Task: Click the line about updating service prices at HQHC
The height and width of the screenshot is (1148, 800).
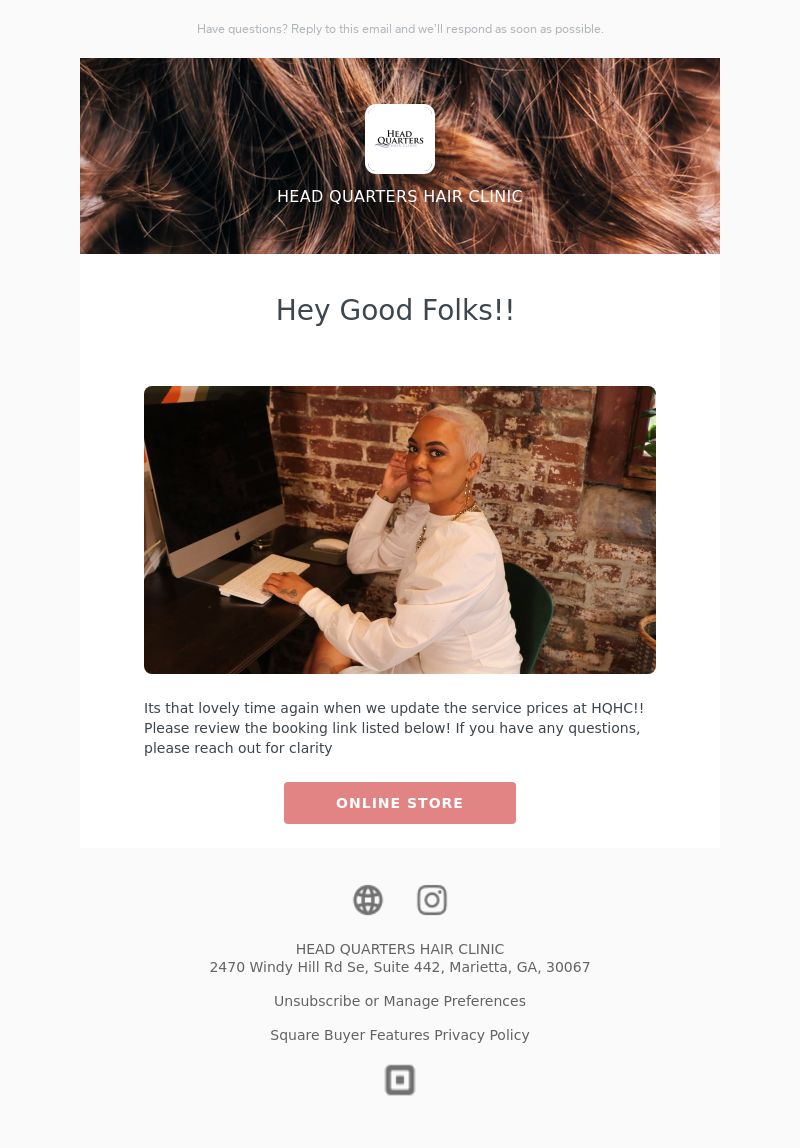Action: (394, 708)
